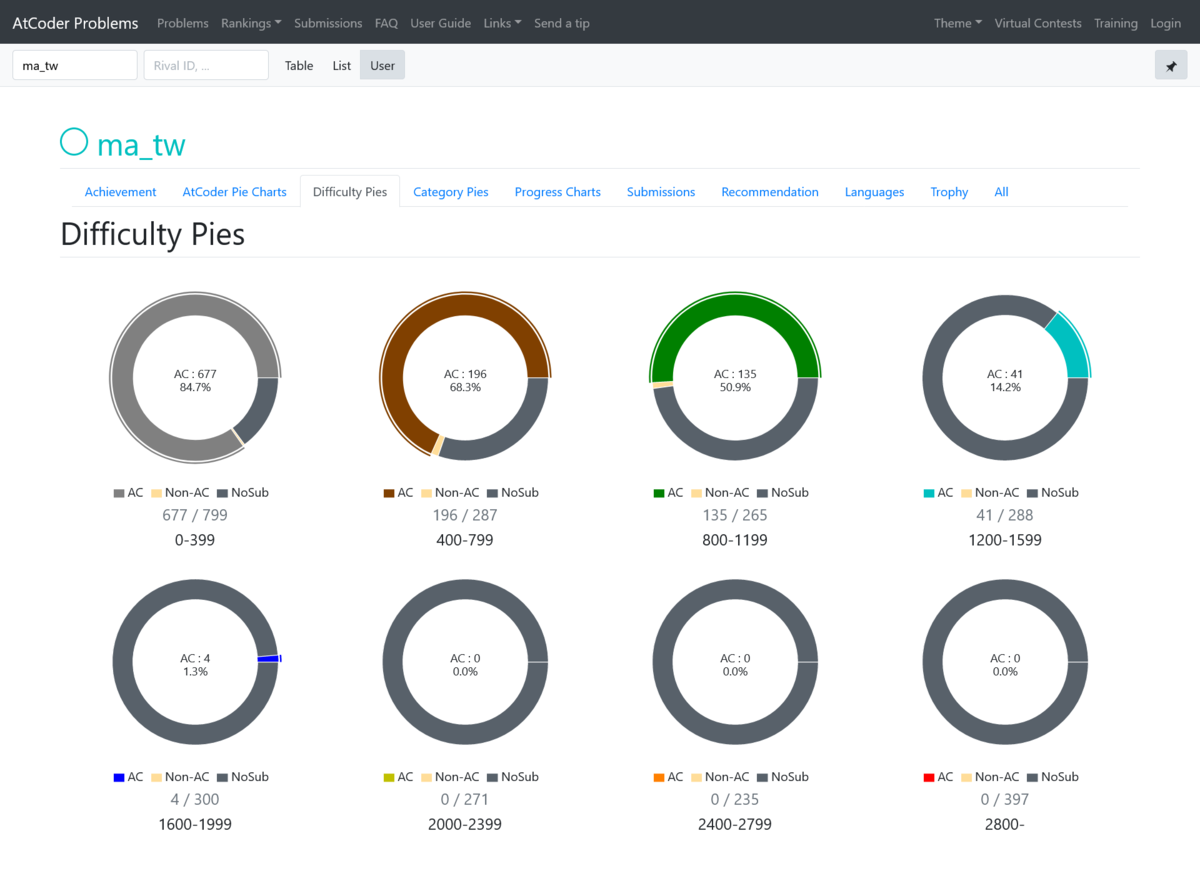This screenshot has width=1200, height=876.
Task: Toggle cyan AC legend in 1200-1599 pie
Action: pos(938,493)
